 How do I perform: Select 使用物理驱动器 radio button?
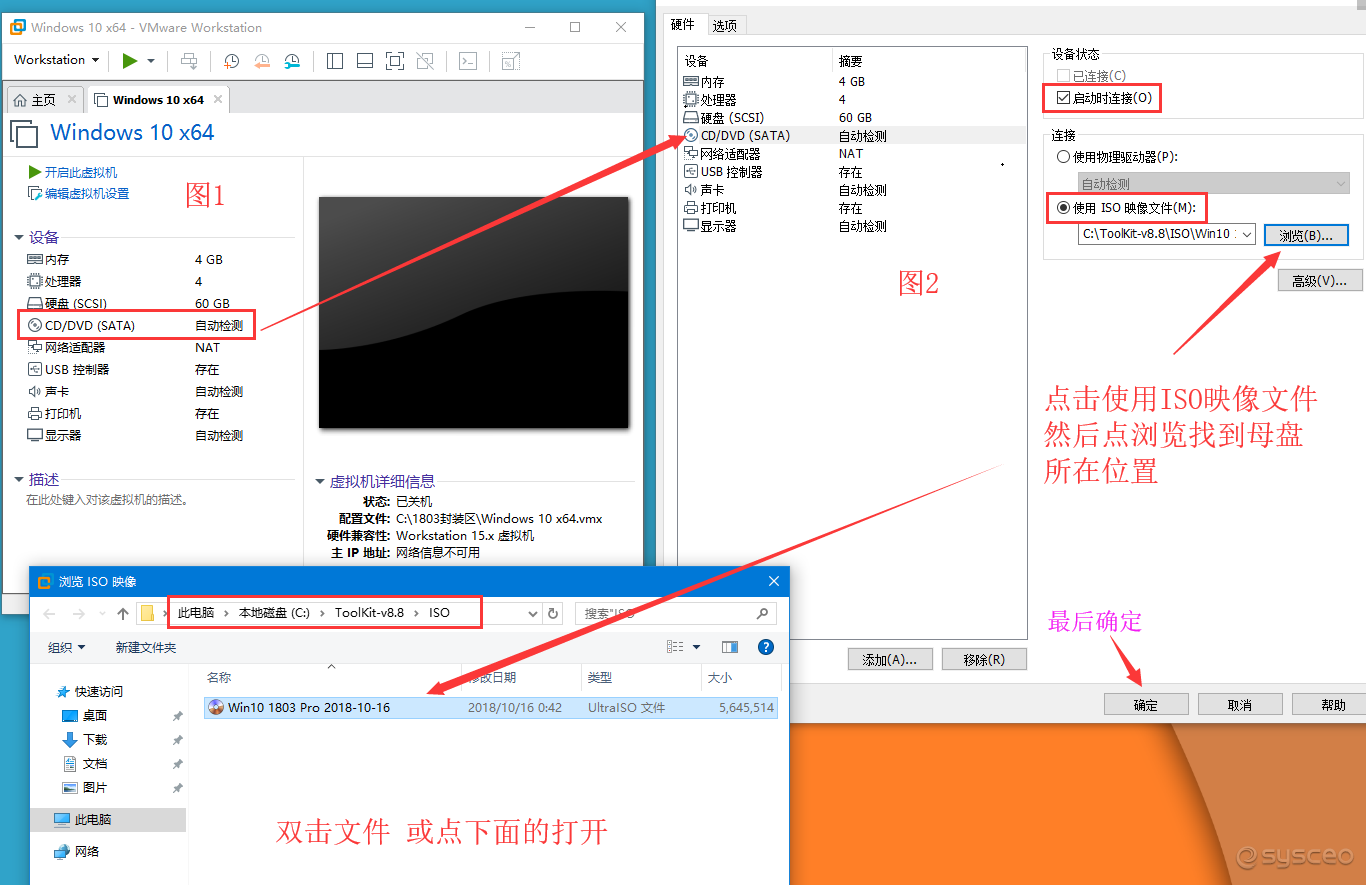pos(1063,157)
